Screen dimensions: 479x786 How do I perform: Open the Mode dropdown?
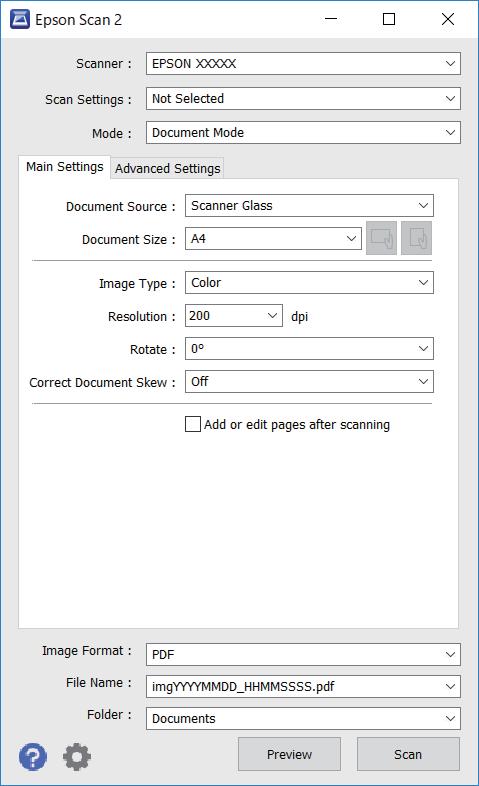(x=303, y=133)
